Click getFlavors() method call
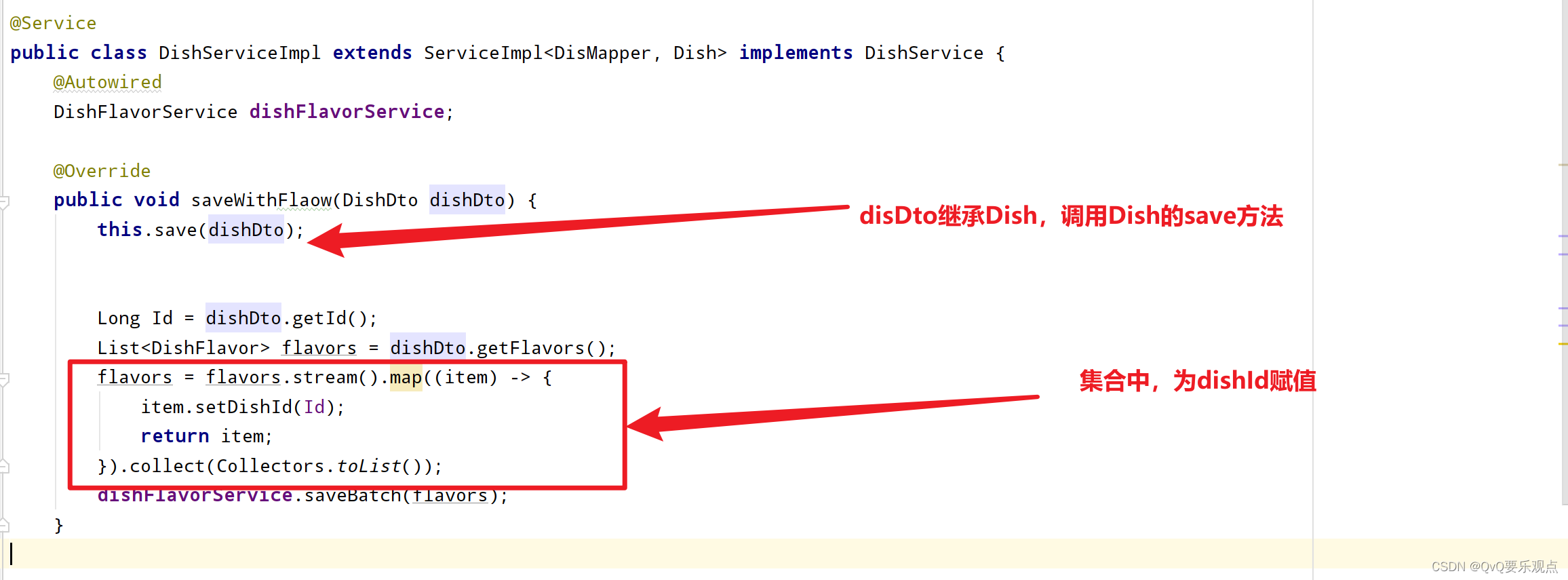Viewport: 1568px width, 580px height. click(x=541, y=348)
